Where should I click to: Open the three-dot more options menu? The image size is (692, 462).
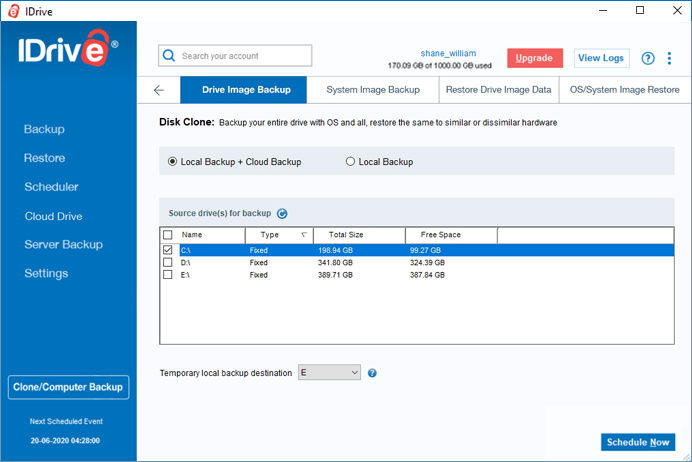pos(669,58)
